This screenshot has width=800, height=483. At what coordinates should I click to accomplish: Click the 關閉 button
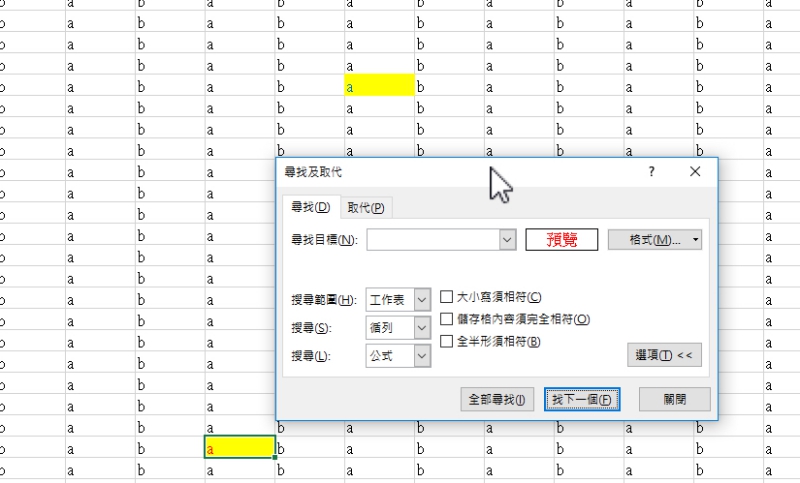pyautogui.click(x=674, y=399)
